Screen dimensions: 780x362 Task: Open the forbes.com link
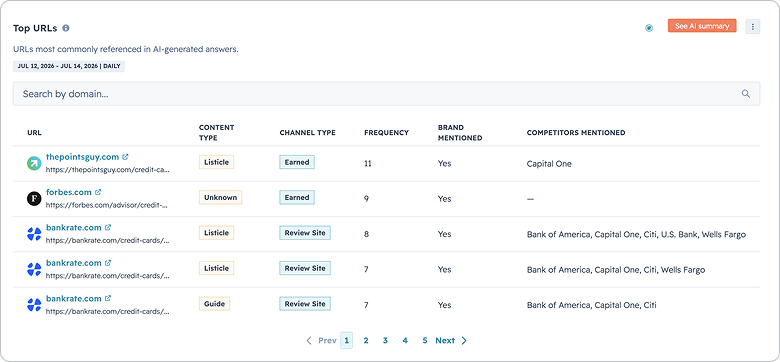pyautogui.click(x=69, y=192)
